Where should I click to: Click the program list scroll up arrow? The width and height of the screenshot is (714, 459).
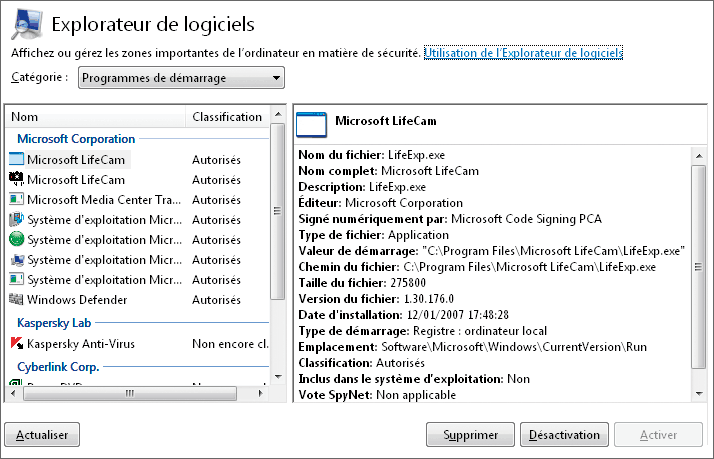[278, 114]
